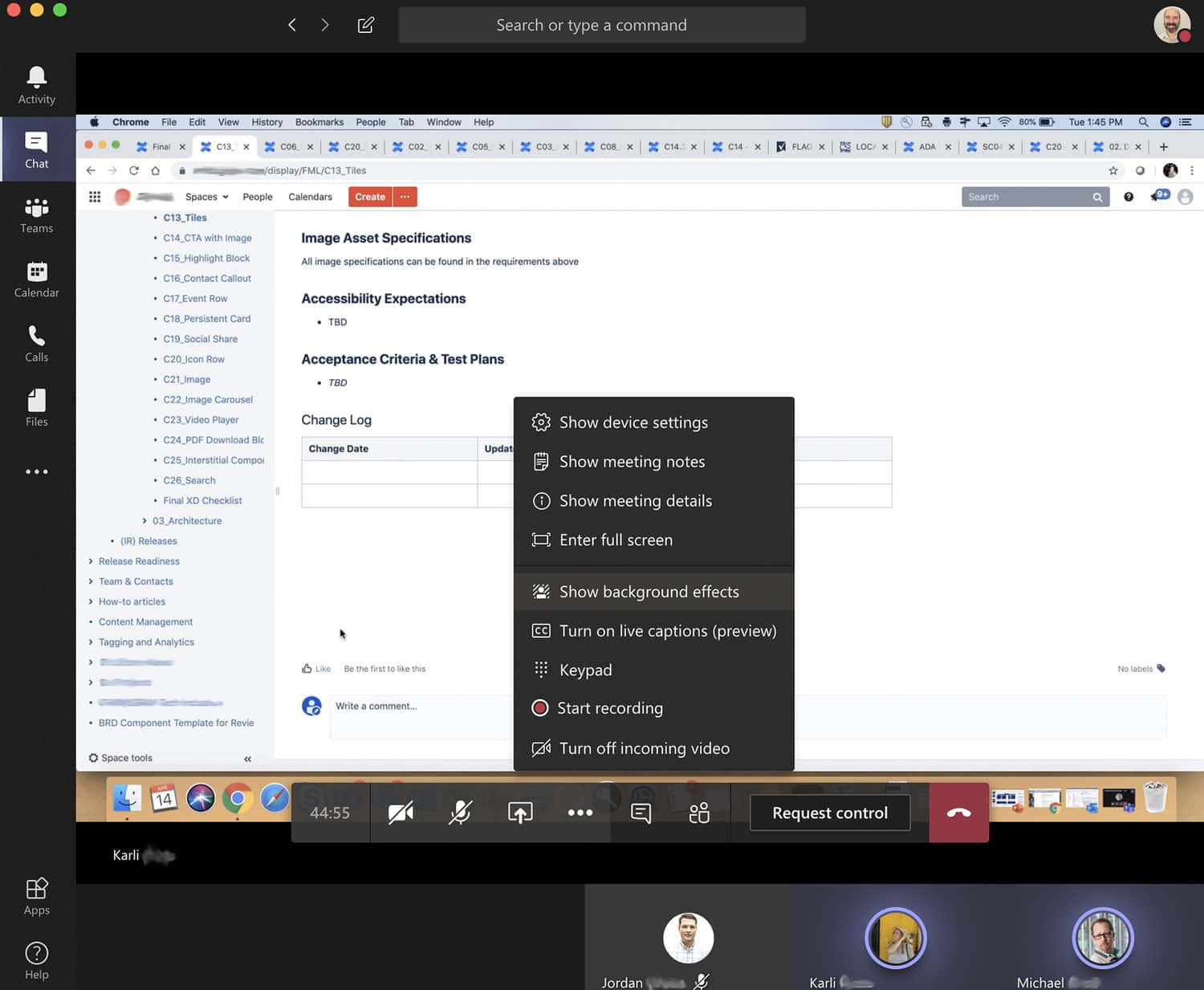Like the Confluence page
This screenshot has height=990, width=1204.
(316, 669)
